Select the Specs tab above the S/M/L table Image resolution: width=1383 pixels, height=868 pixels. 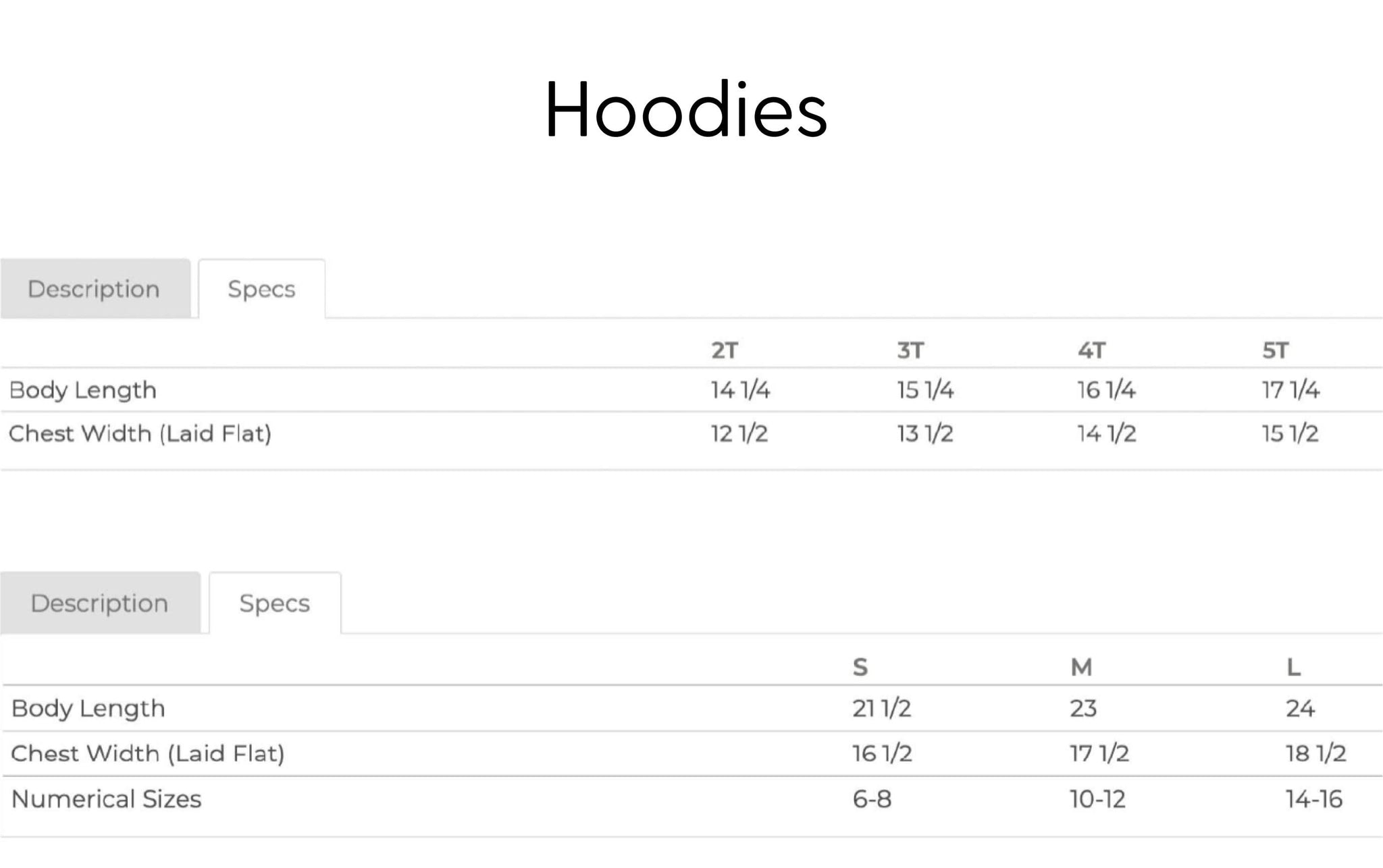pos(274,603)
